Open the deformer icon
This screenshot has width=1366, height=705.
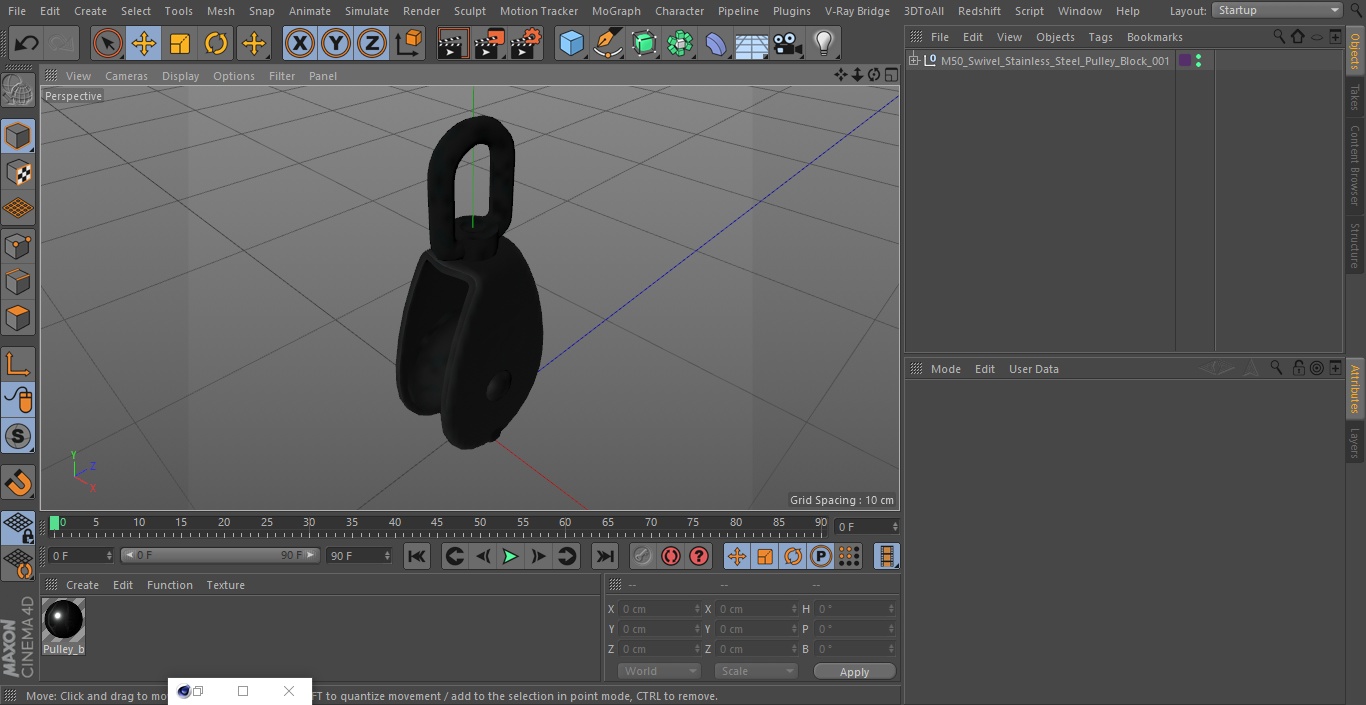(x=716, y=43)
